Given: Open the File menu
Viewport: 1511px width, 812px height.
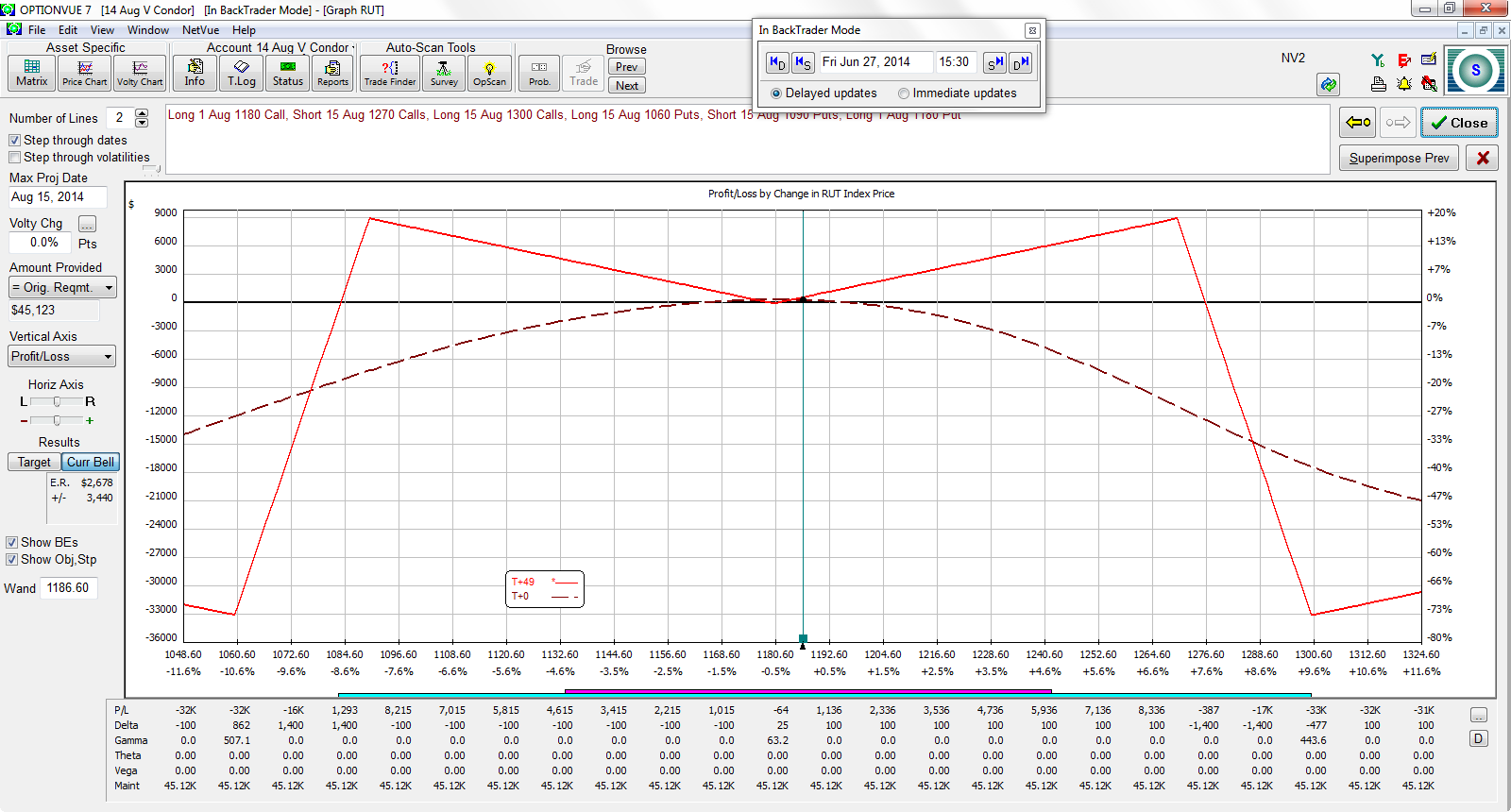Looking at the screenshot, I should pos(37,30).
